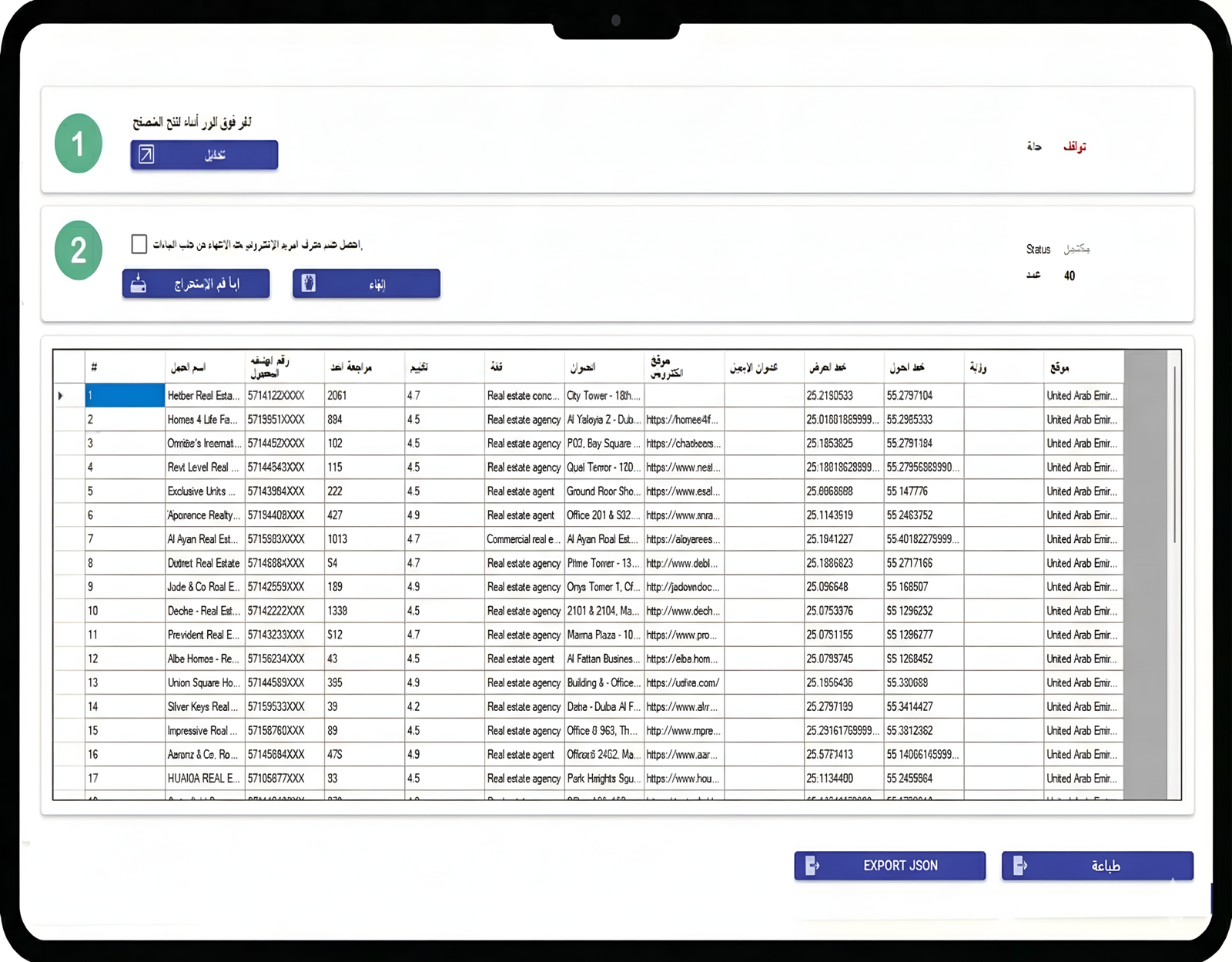Select the City Tower - 18th address cell
The height and width of the screenshot is (962, 1232).
click(603, 396)
